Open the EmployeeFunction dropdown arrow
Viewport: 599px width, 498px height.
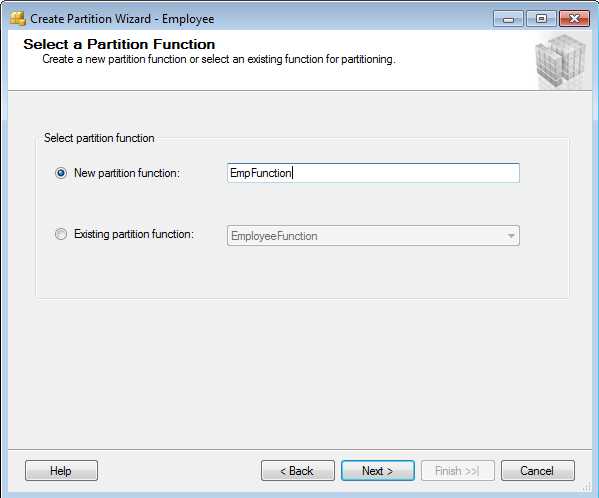(x=511, y=236)
